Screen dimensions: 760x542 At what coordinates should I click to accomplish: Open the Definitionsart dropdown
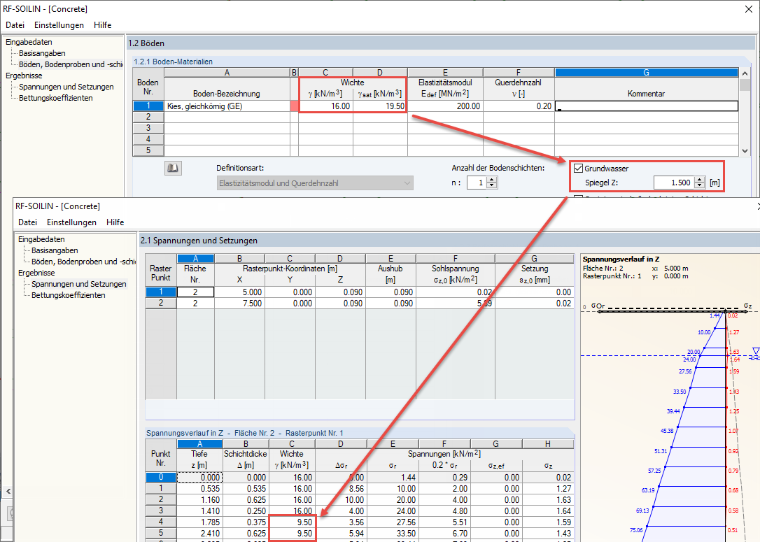point(315,183)
